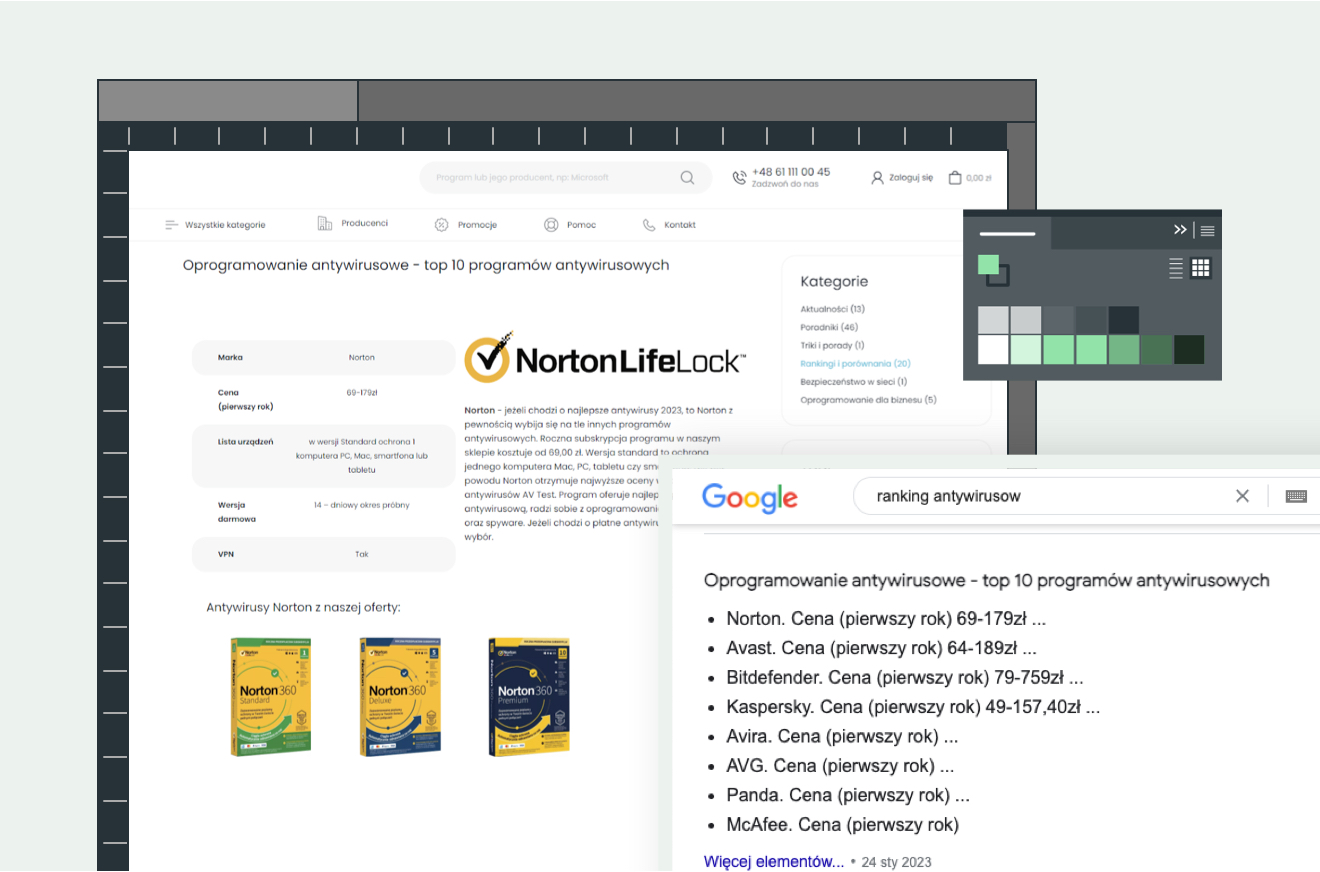The width and height of the screenshot is (1320, 872).
Task: Select the active tab in the swatches panel
Action: coord(1007,231)
